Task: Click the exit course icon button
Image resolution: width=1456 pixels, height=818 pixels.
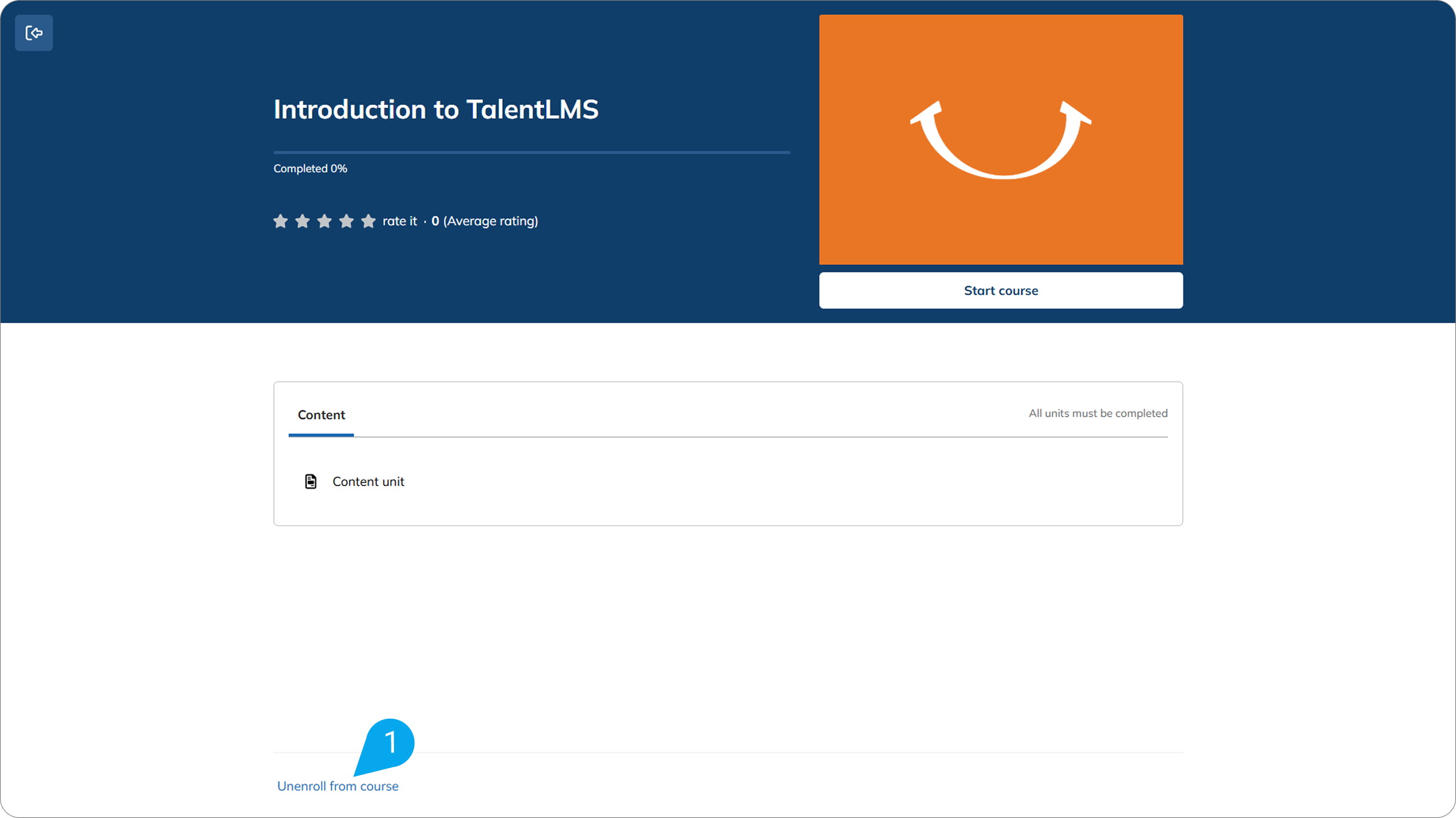Action: click(x=34, y=33)
